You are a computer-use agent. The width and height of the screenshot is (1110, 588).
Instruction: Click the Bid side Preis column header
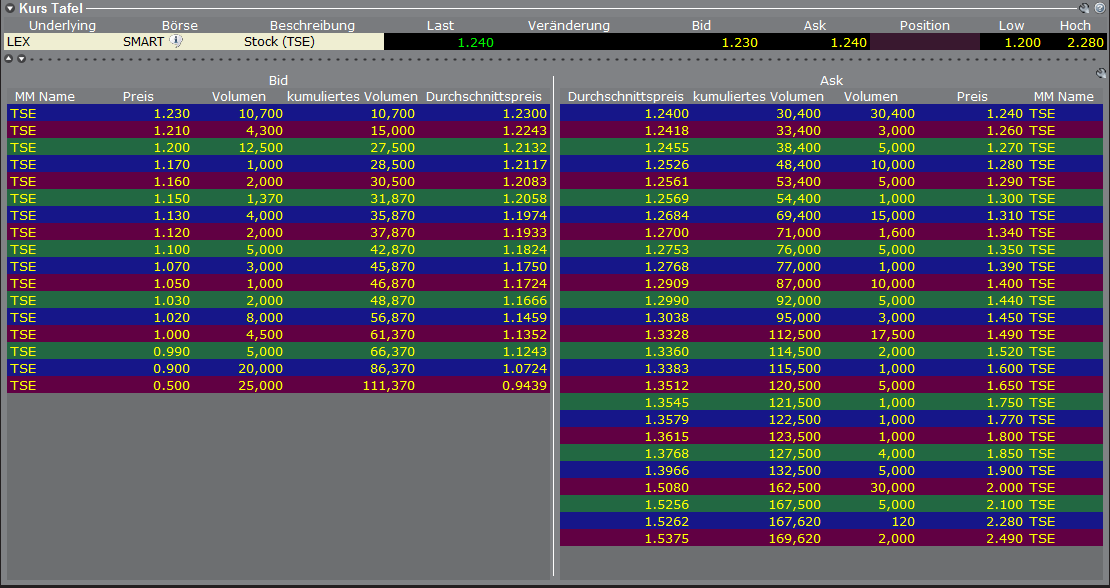point(138,97)
